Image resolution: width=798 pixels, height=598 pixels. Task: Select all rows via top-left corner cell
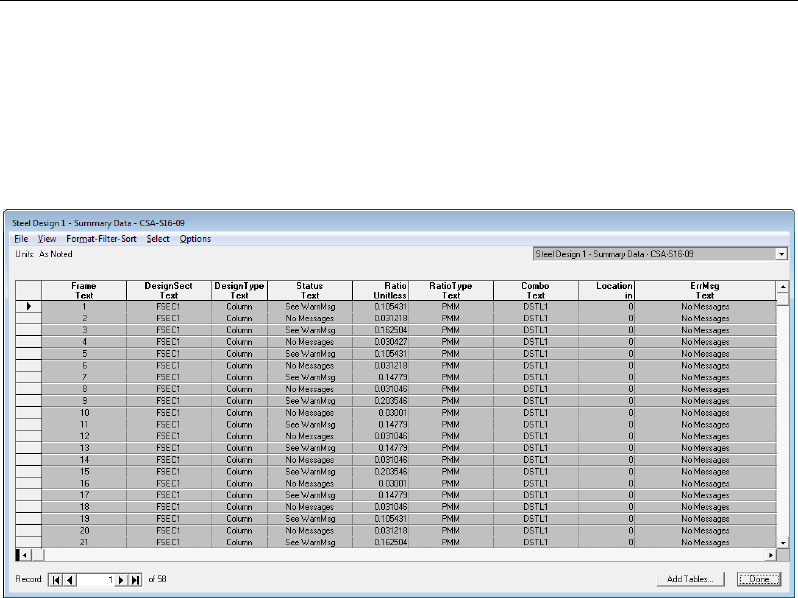click(28, 291)
